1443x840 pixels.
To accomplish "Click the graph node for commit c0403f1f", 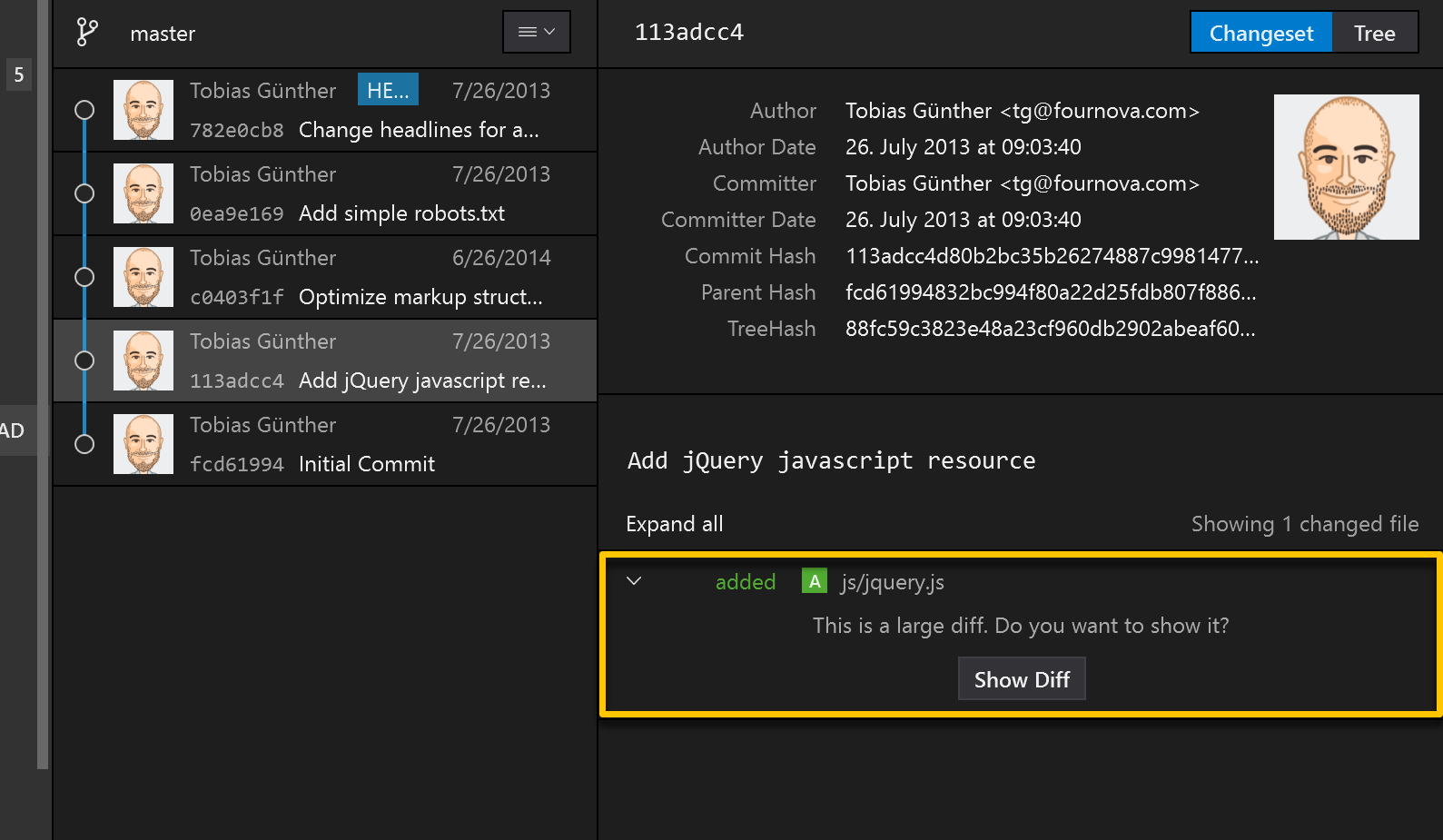I will [x=84, y=277].
